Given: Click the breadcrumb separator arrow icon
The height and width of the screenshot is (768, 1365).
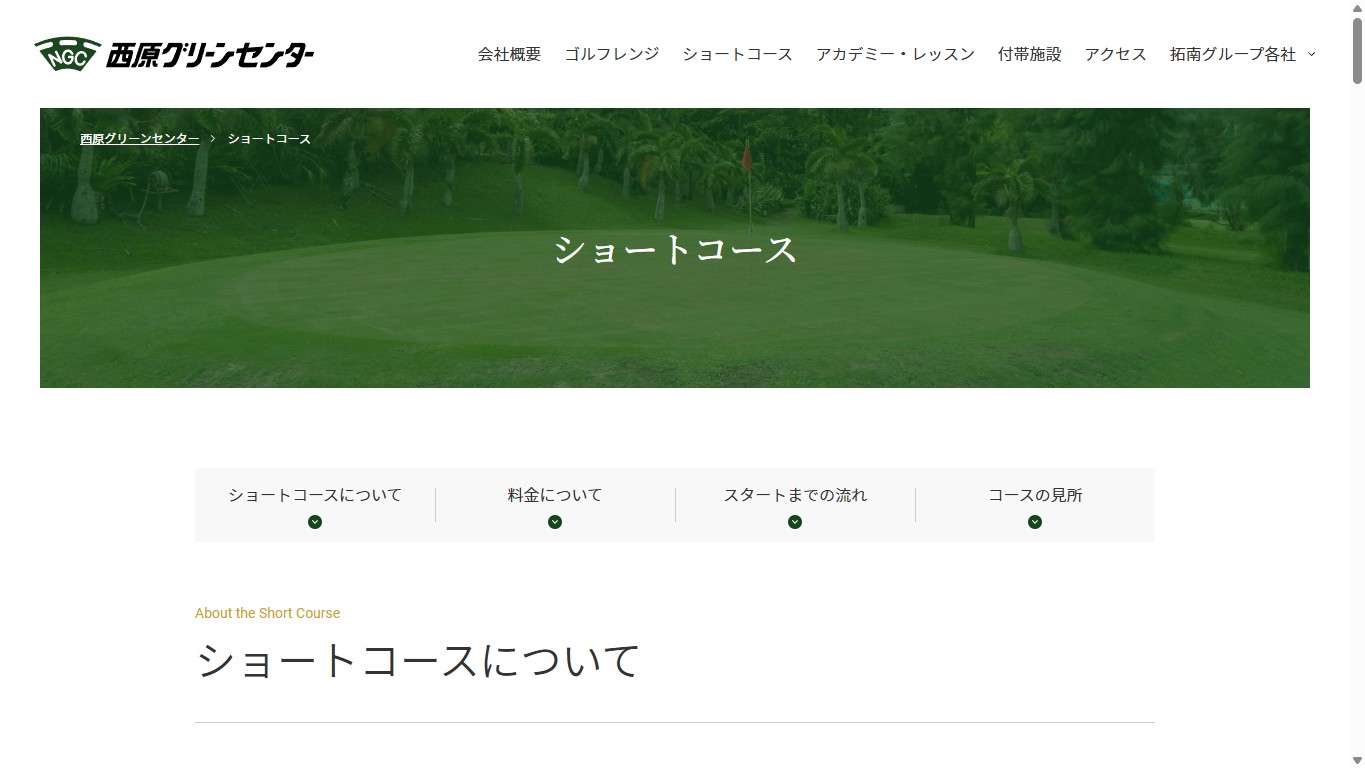Looking at the screenshot, I should [213, 139].
